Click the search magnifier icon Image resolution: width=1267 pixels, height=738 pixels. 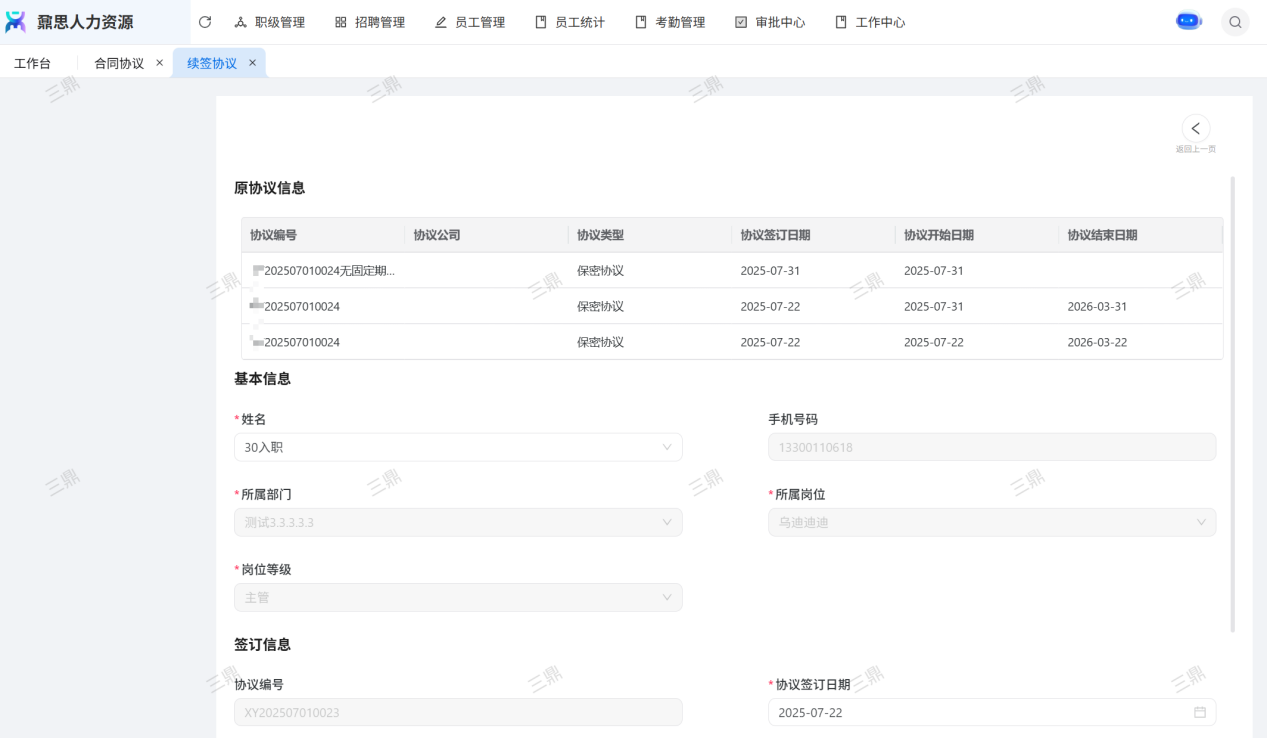[1235, 22]
